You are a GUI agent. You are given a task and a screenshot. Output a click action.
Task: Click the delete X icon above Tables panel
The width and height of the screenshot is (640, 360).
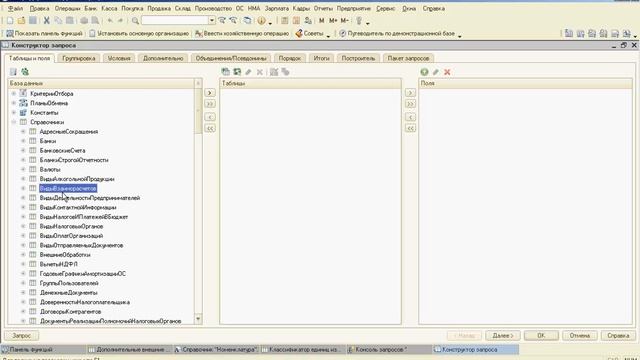click(260, 72)
